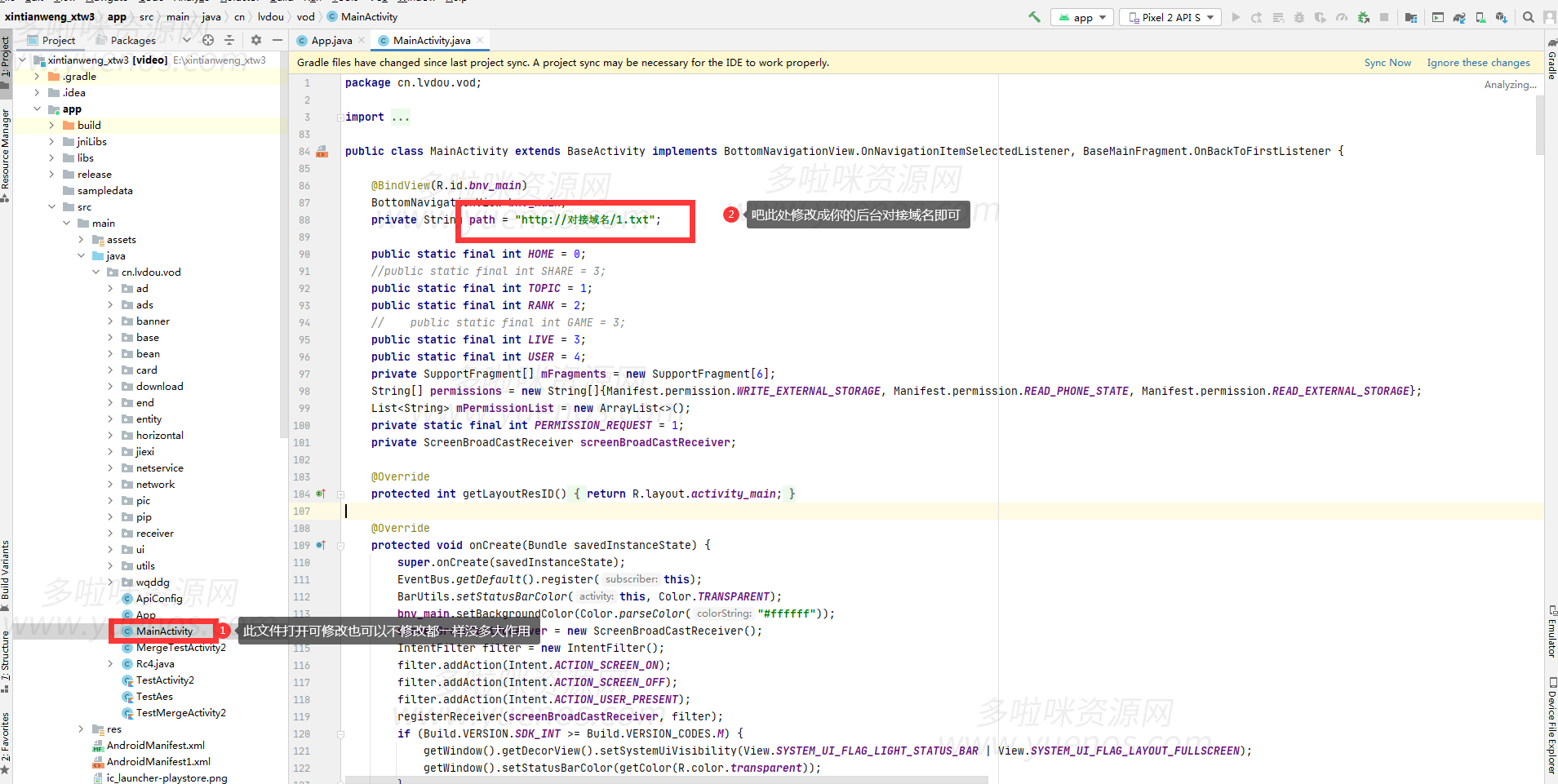The height and width of the screenshot is (784, 1558).
Task: Expand the res folder in tree
Action: (x=81, y=729)
